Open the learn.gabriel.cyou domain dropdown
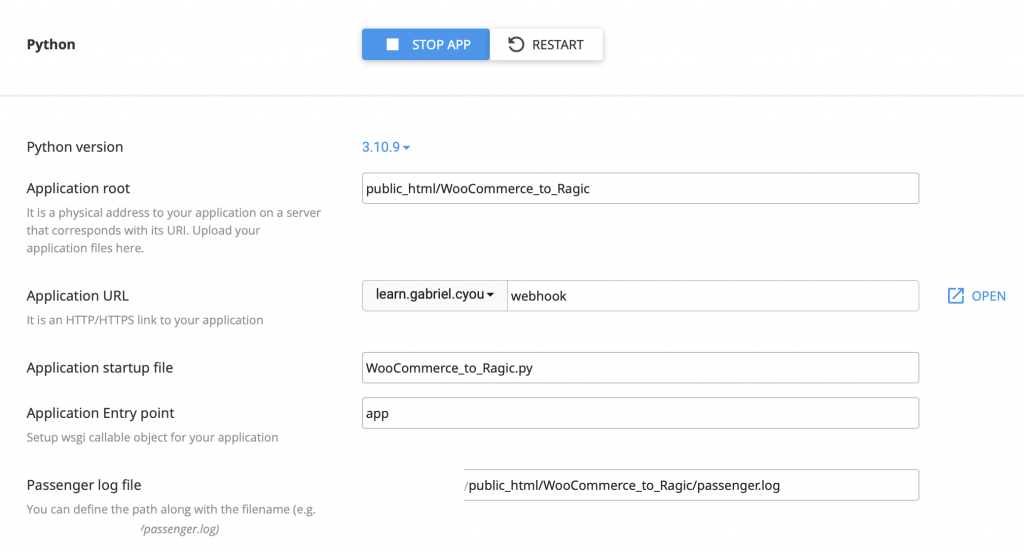The height and width of the screenshot is (552, 1024). (x=434, y=296)
